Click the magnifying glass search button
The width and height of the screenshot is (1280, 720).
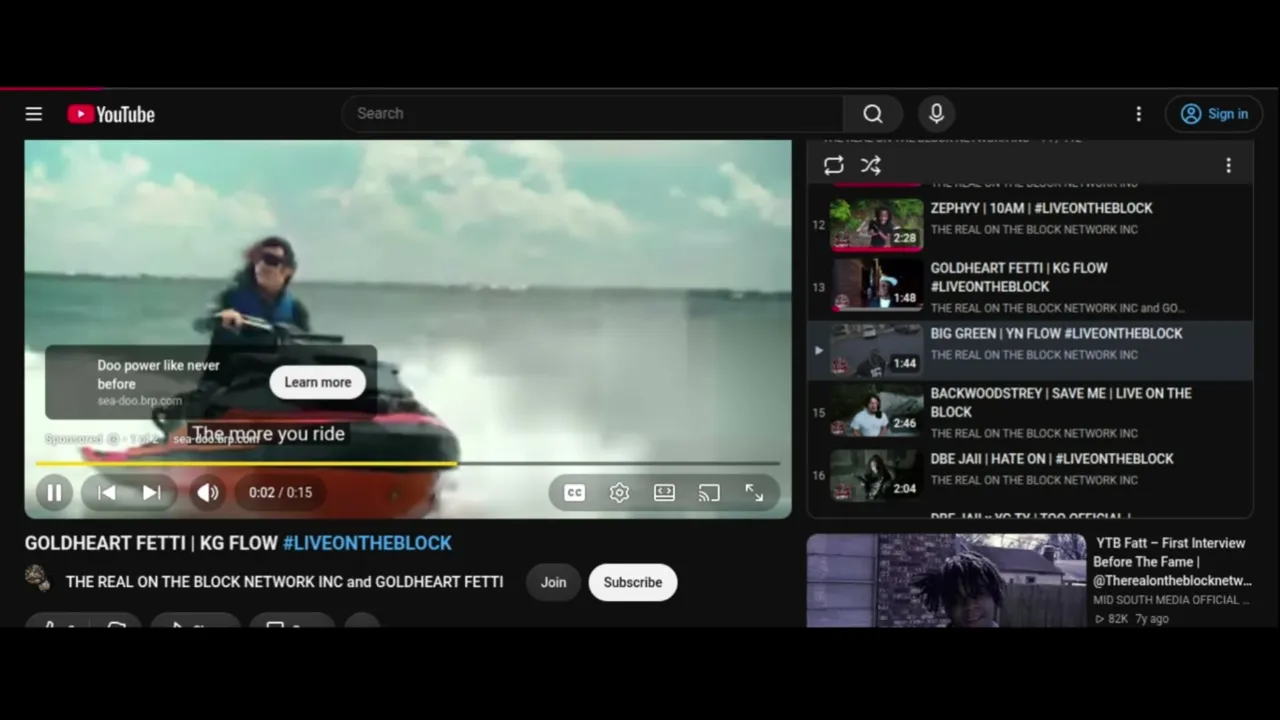873,114
